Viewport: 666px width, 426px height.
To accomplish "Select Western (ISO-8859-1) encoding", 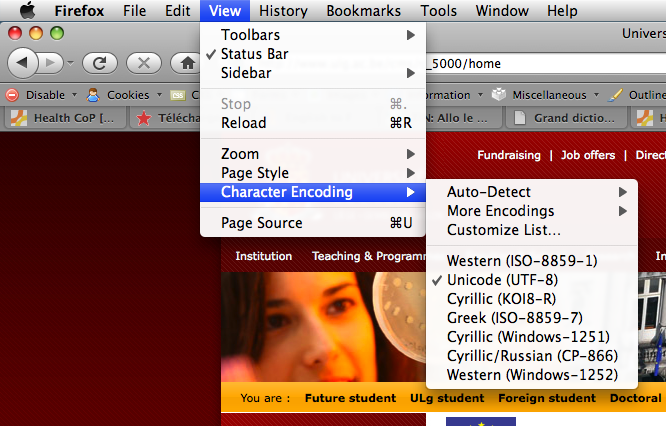I will point(532,261).
